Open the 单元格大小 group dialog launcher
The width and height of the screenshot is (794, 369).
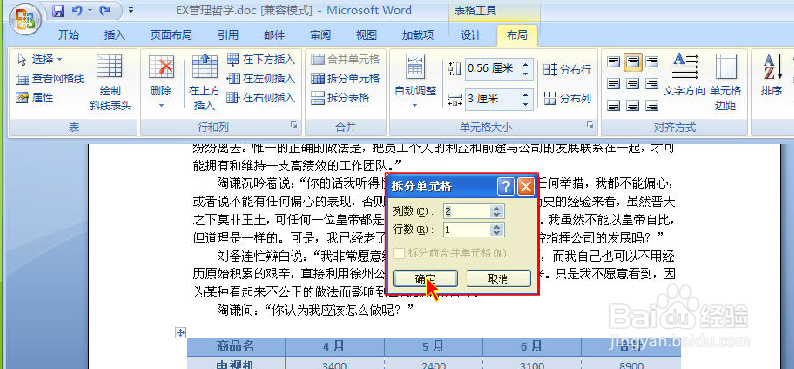tap(589, 125)
